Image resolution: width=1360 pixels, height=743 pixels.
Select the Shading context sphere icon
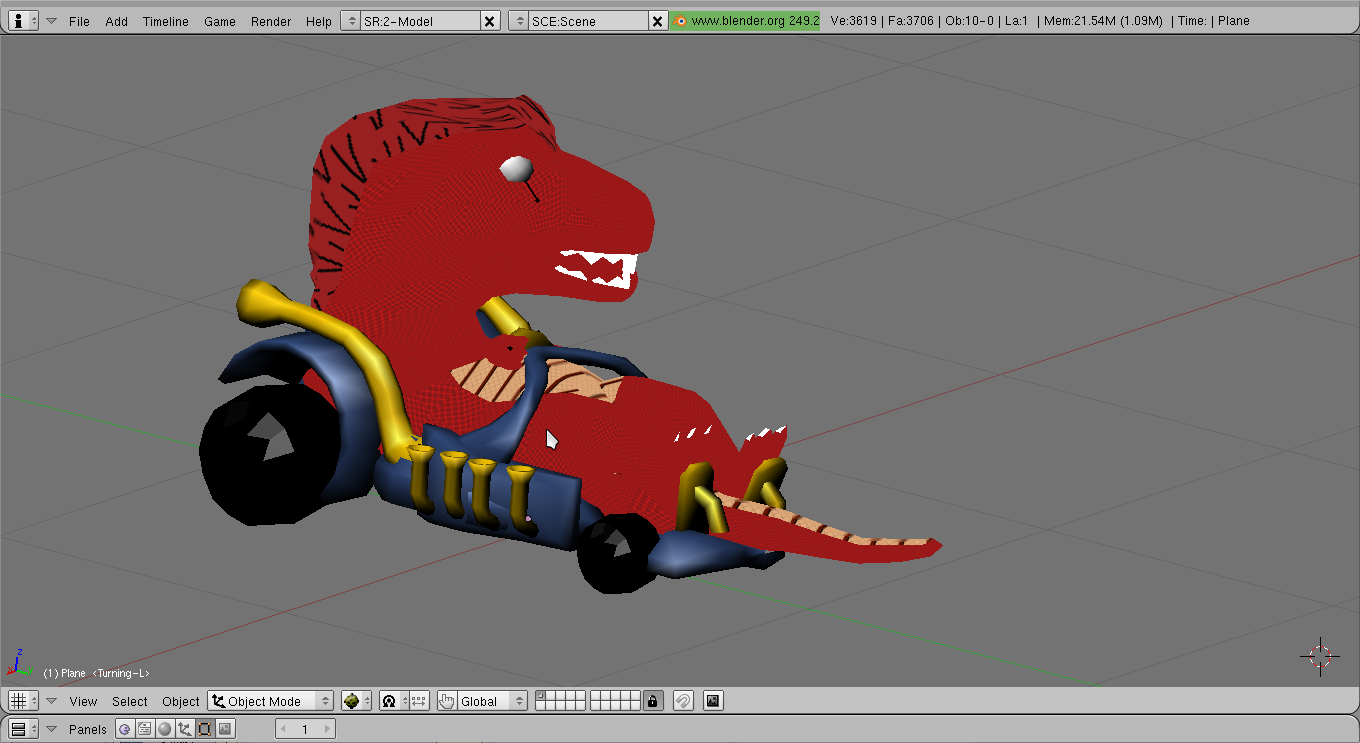pos(165,729)
